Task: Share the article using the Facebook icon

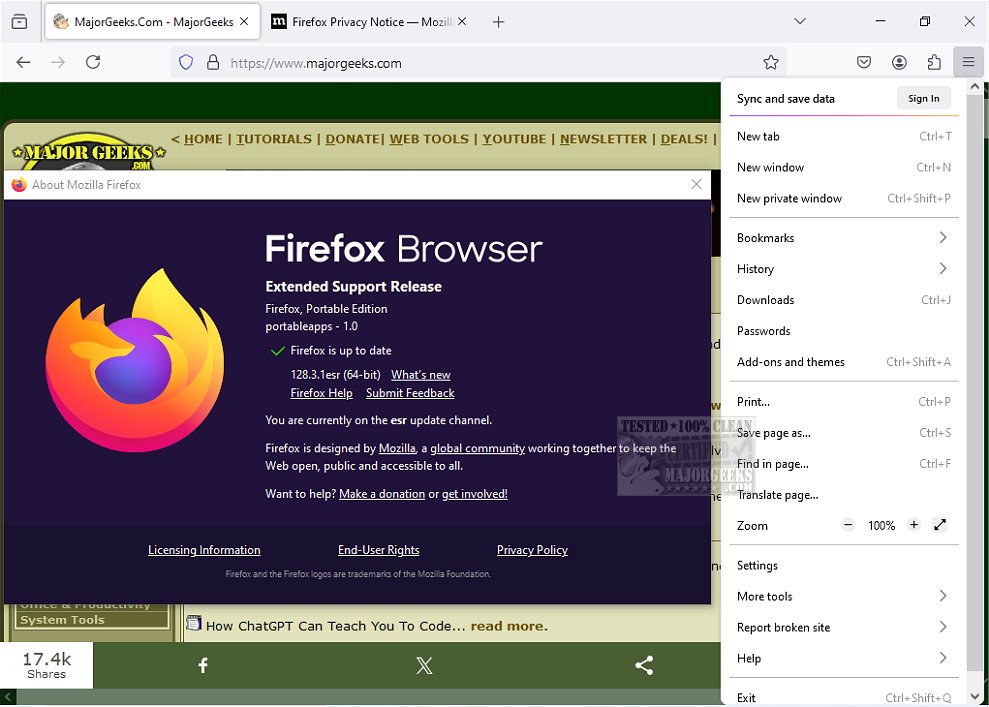Action: click(x=203, y=664)
